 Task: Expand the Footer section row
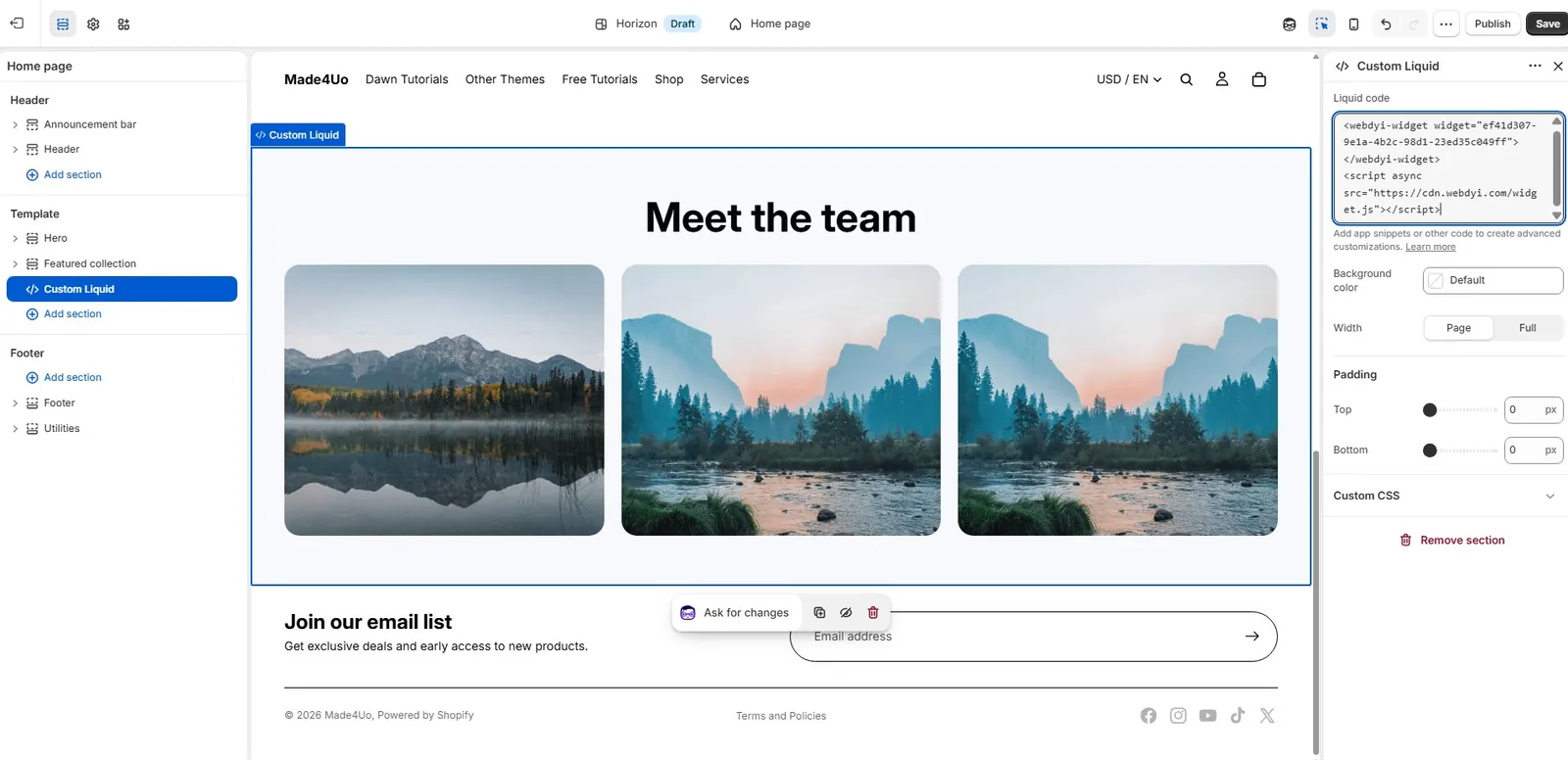pyautogui.click(x=15, y=403)
